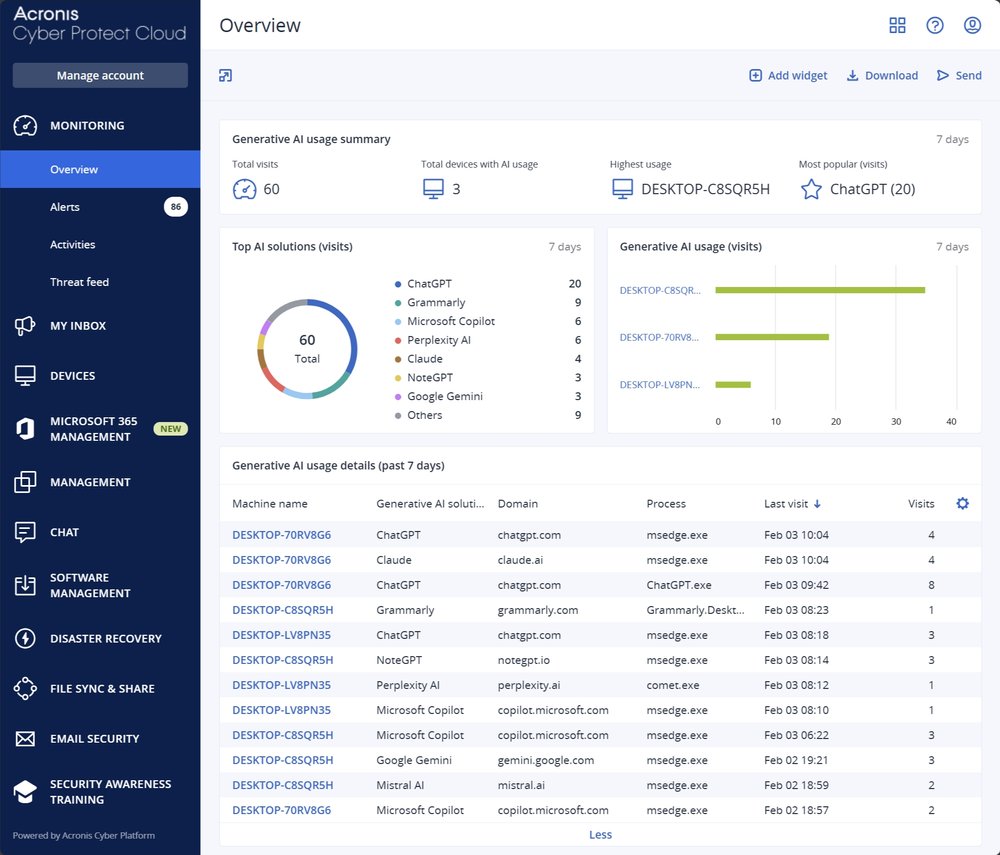Open the Threat feed
Screen dimensions: 1000x855
(x=80, y=282)
